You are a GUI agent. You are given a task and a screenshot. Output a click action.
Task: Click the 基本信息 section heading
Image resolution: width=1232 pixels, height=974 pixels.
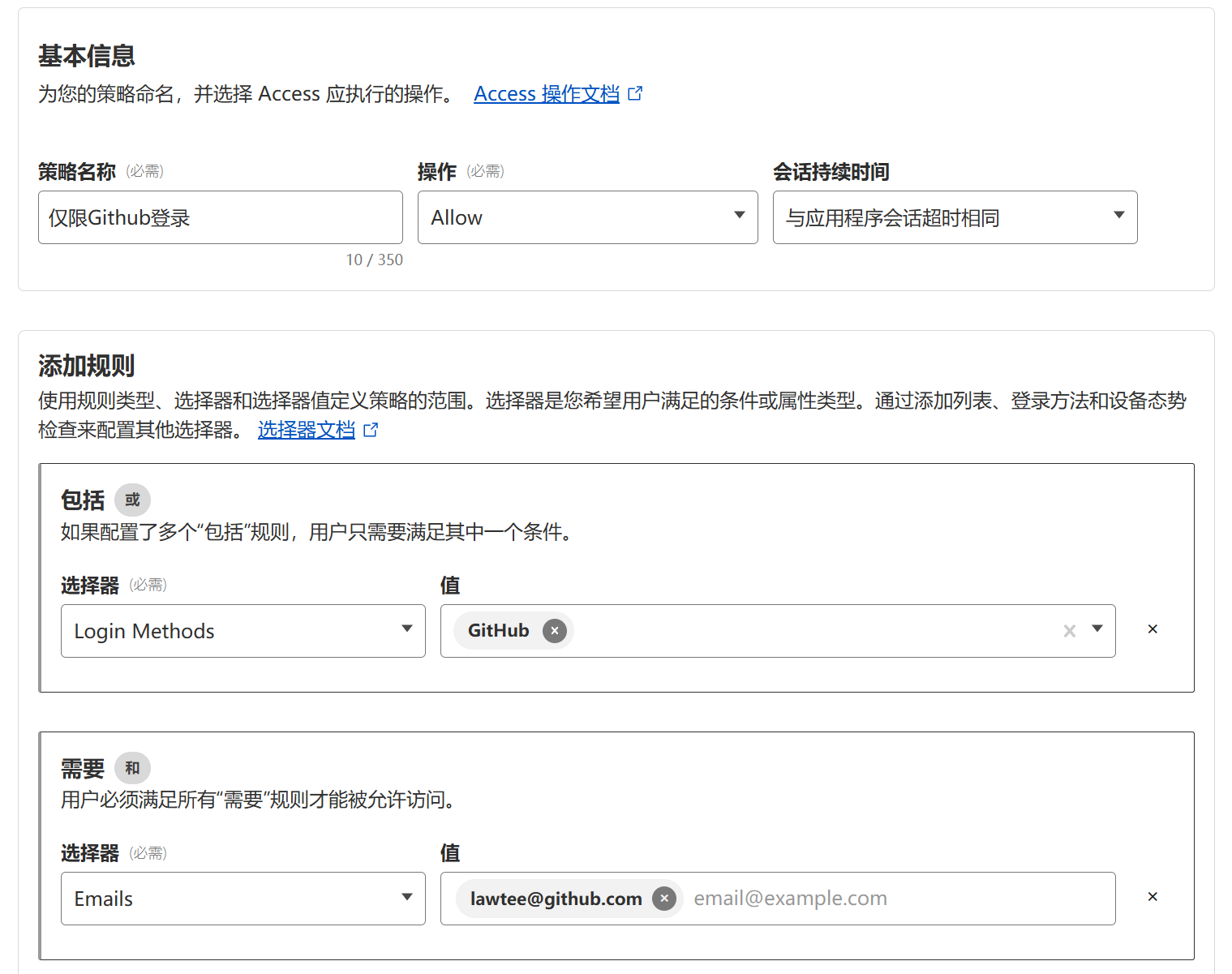[x=87, y=56]
